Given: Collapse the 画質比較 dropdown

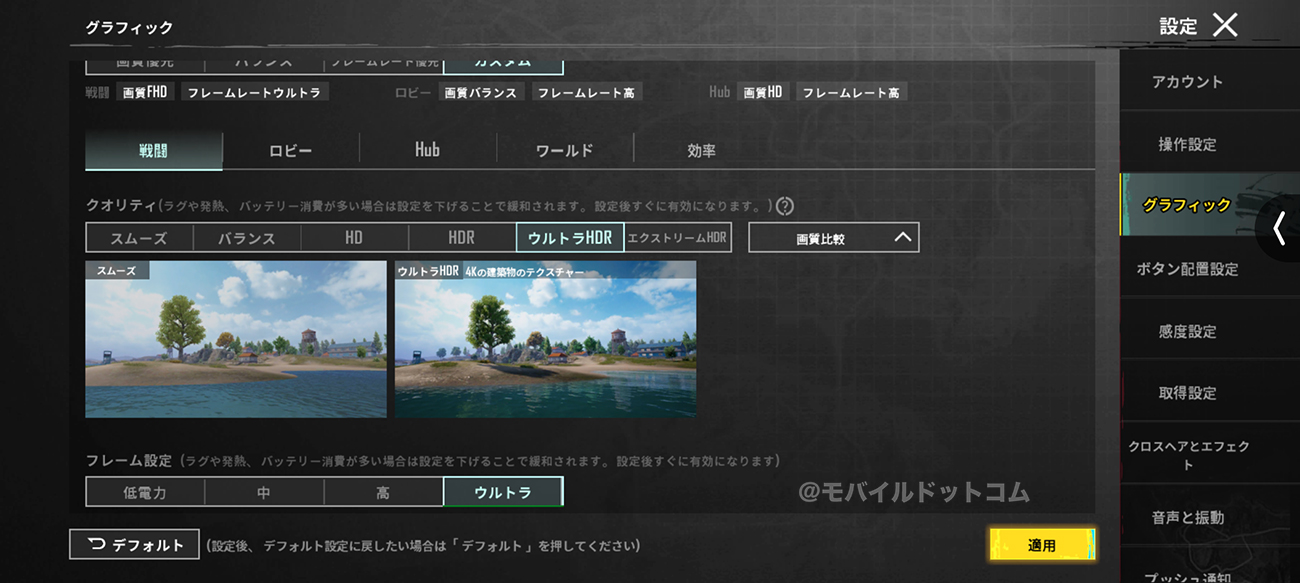Looking at the screenshot, I should (833, 238).
